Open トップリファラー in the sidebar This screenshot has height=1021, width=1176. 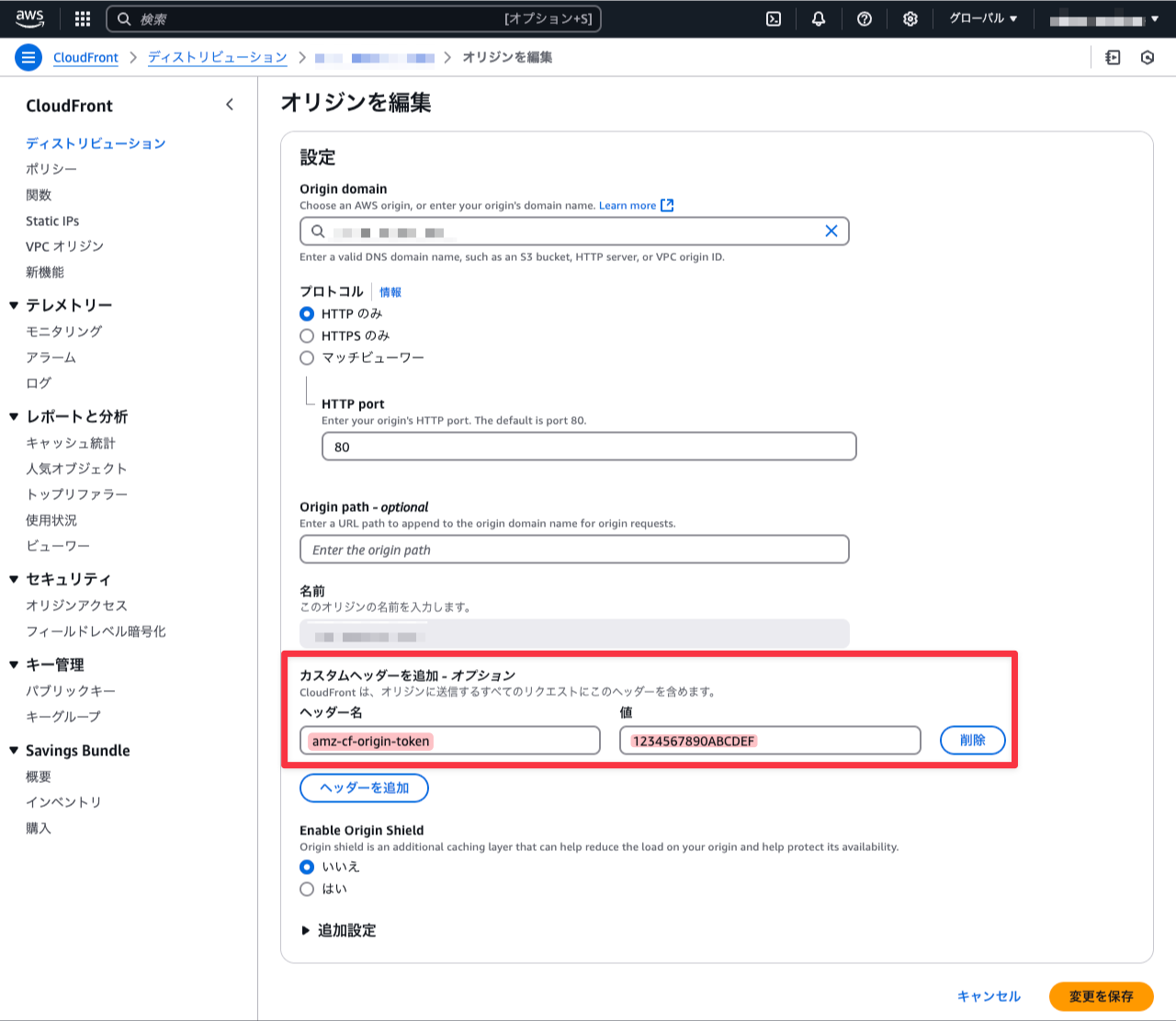(x=76, y=494)
